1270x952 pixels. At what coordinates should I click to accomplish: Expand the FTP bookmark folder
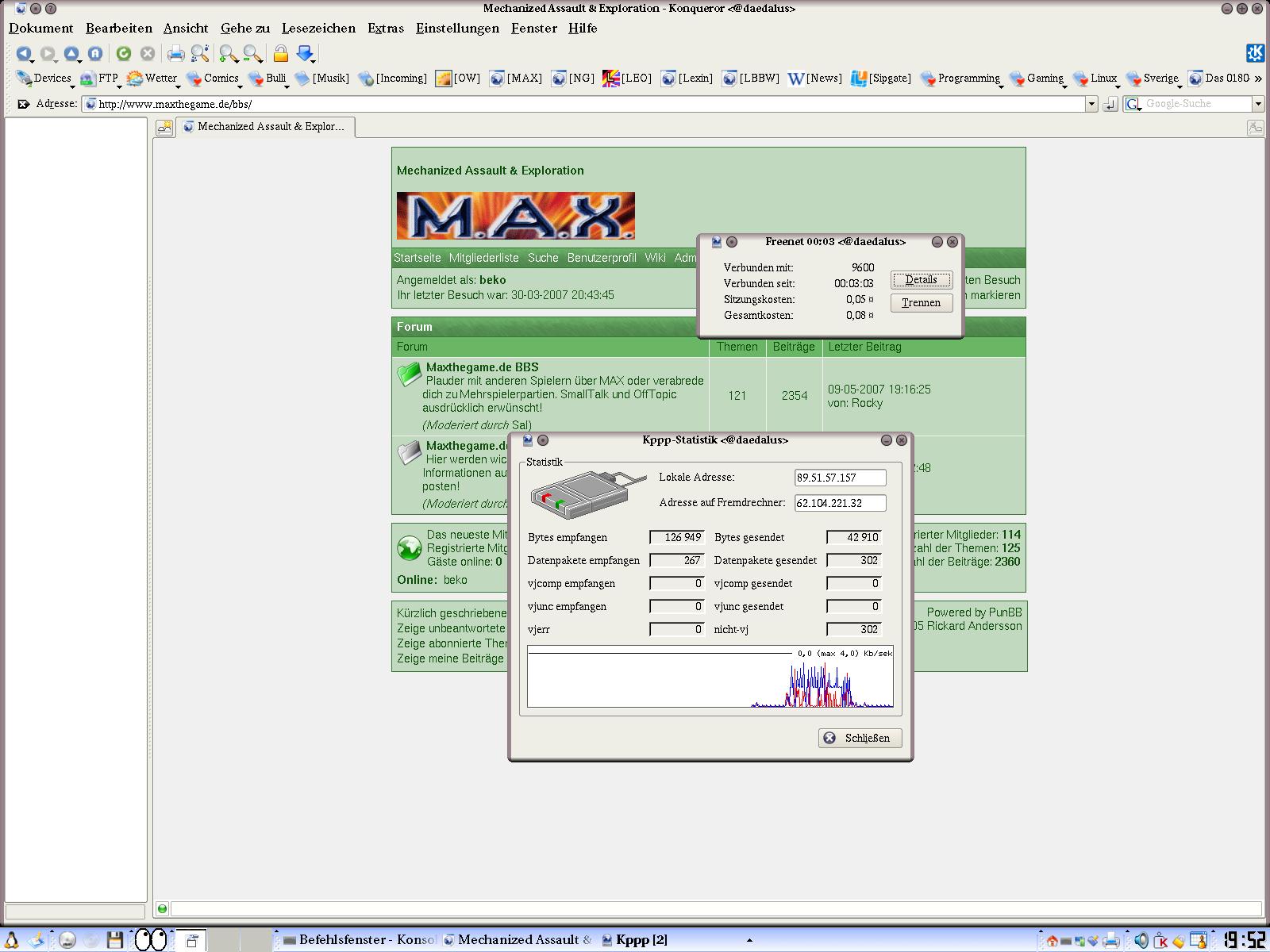click(x=101, y=79)
